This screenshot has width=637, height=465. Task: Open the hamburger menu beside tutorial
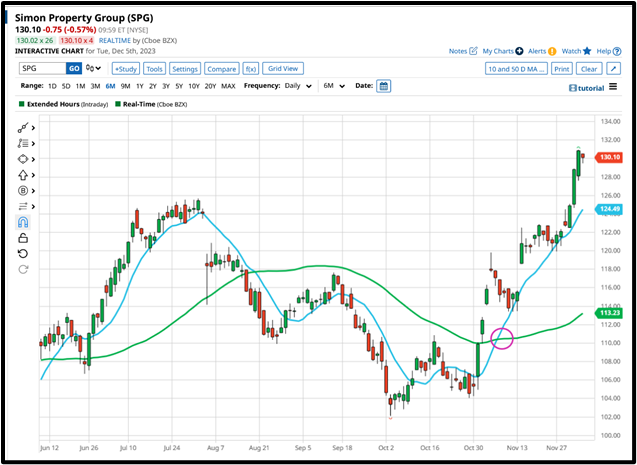pos(613,87)
